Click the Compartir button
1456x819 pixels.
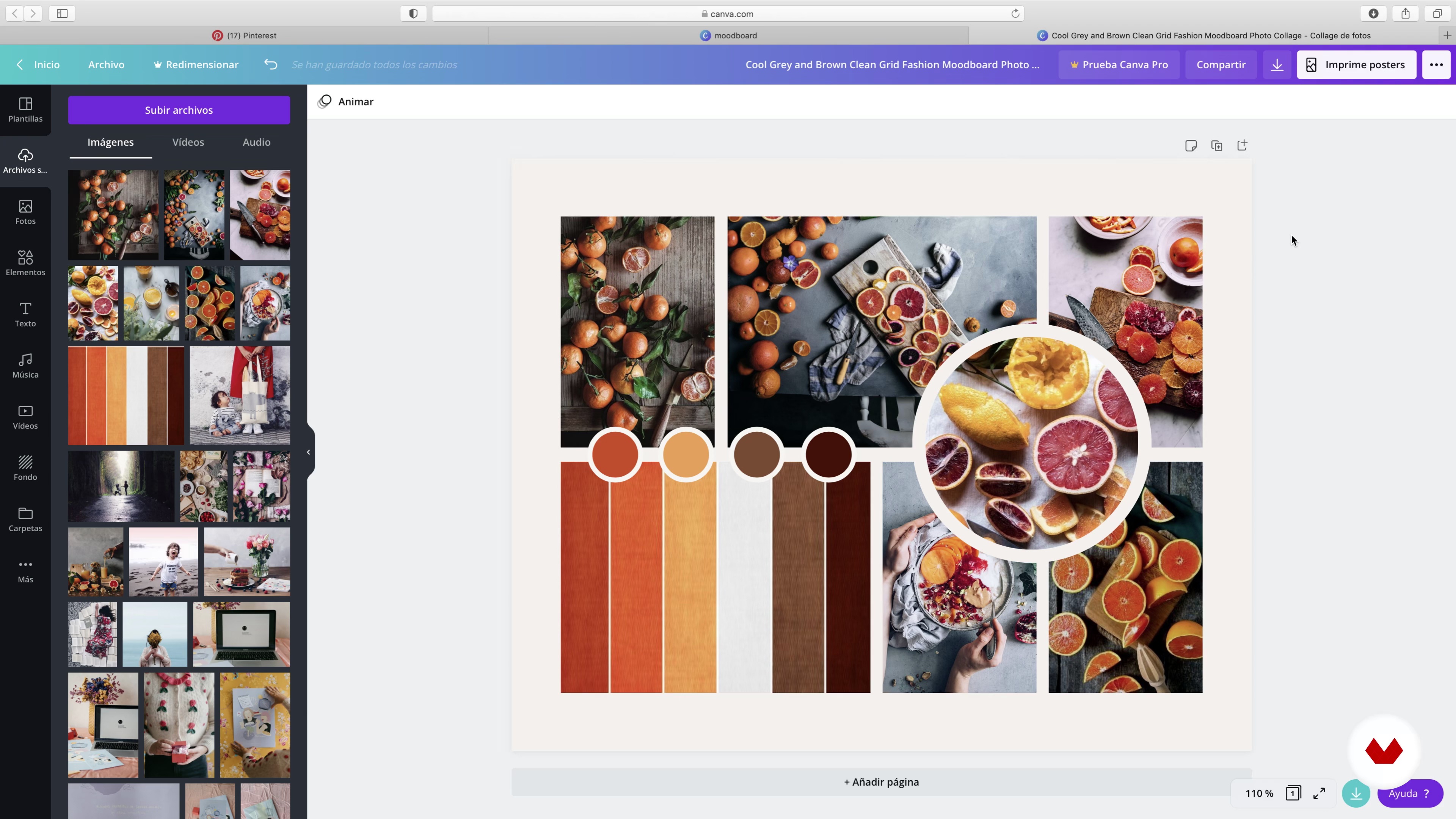click(1221, 64)
